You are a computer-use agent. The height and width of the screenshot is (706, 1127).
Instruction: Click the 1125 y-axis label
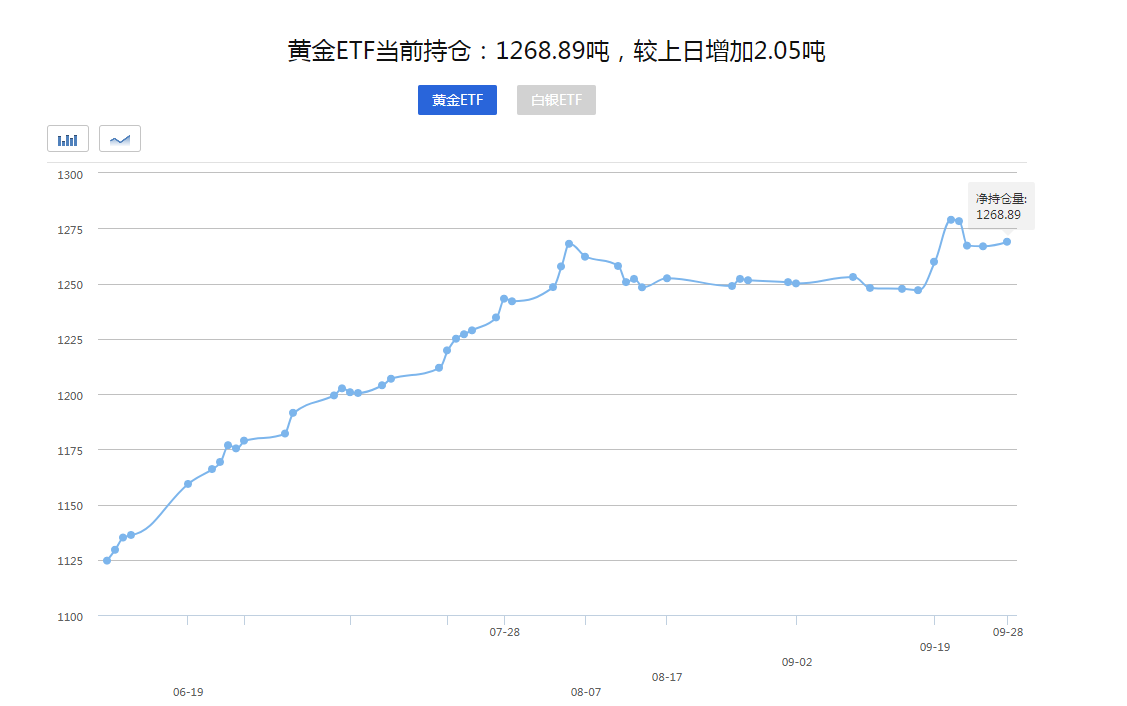tap(70, 561)
